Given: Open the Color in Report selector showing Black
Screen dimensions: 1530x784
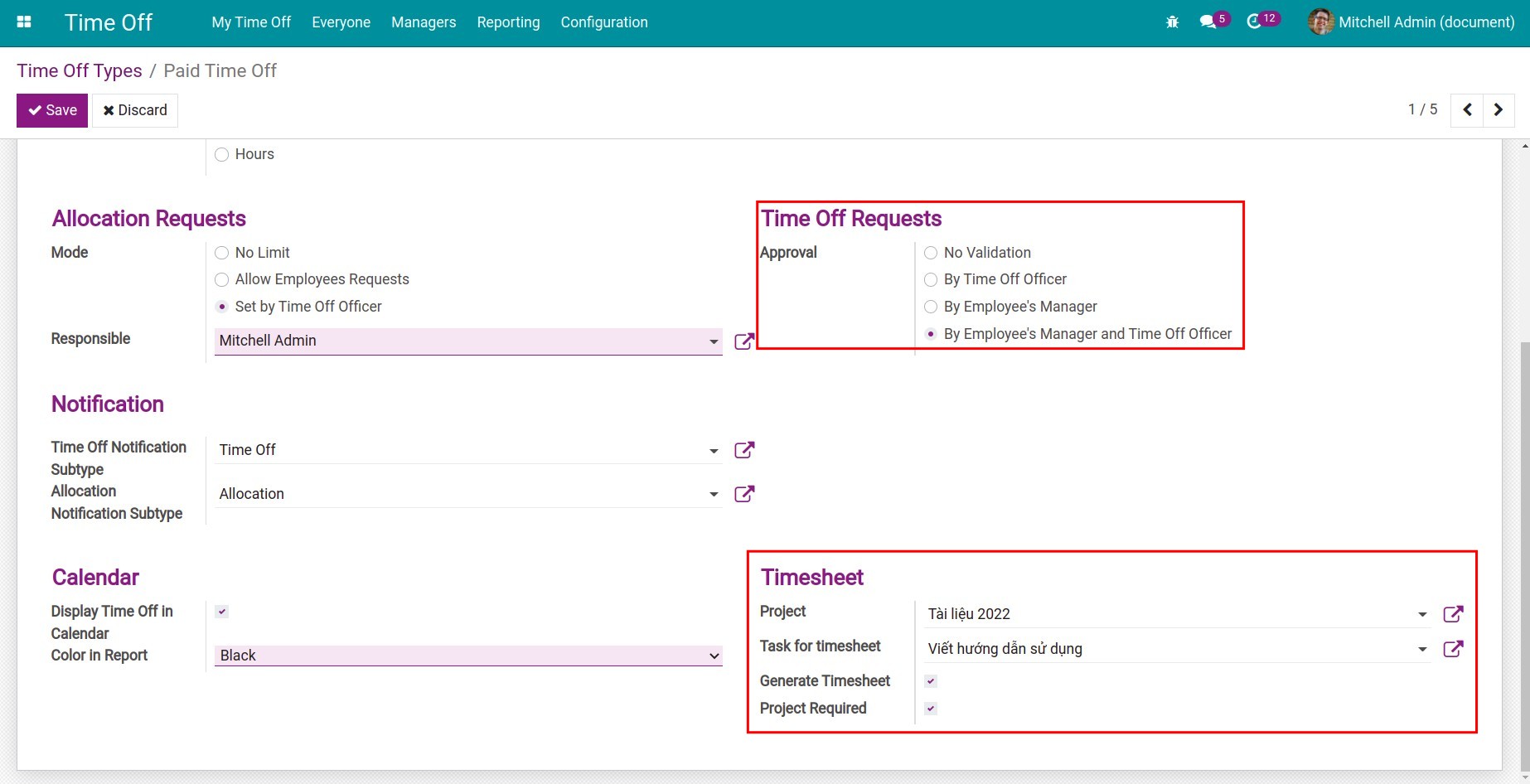Looking at the screenshot, I should (x=467, y=655).
